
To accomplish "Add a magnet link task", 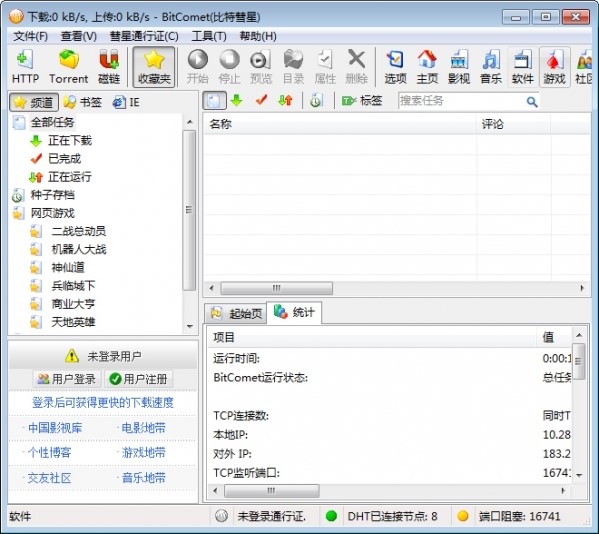I will click(x=109, y=67).
